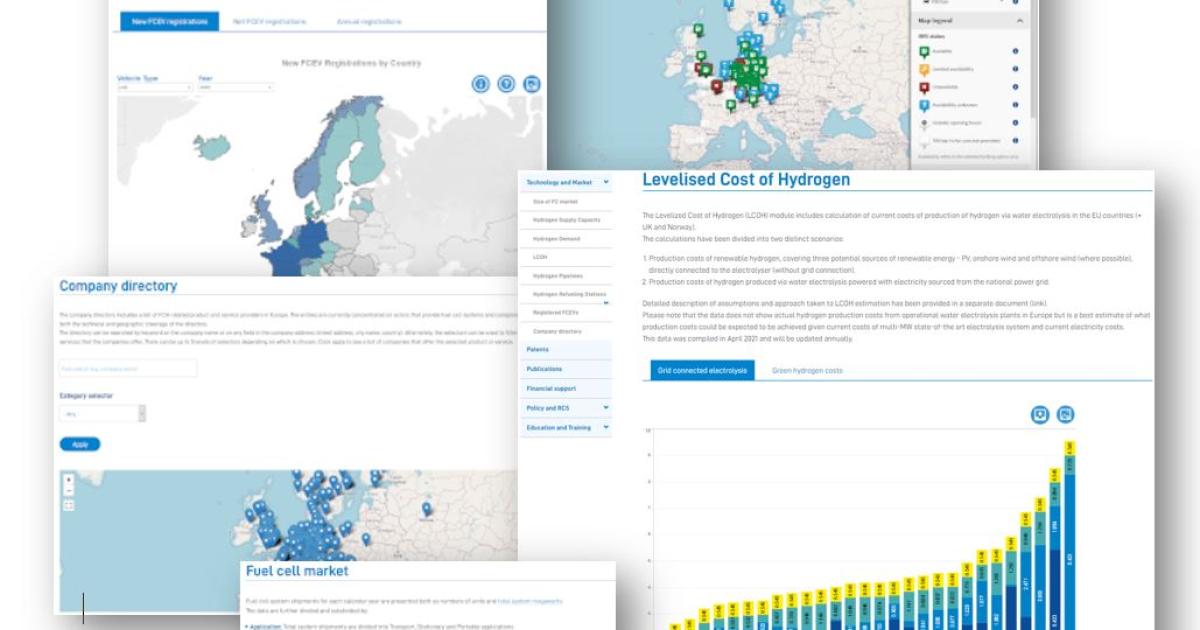Click the info icon above FCEV map
Screen dimensions: 1200x630
(x=480, y=84)
